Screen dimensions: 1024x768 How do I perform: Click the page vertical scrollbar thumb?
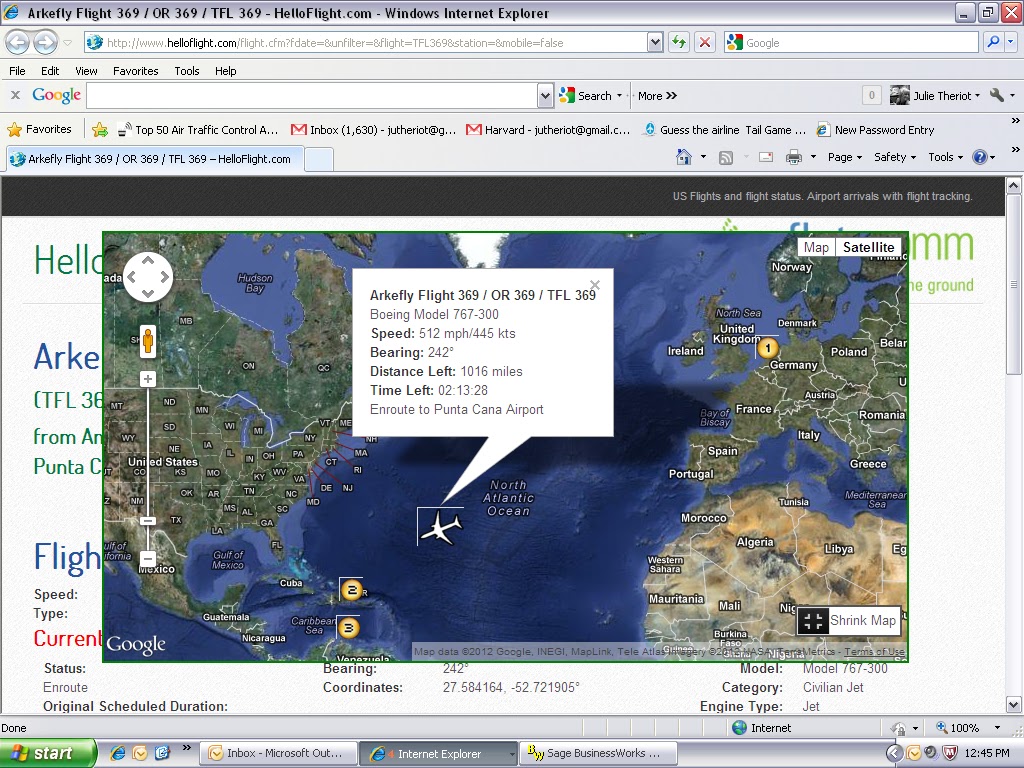coord(1014,285)
